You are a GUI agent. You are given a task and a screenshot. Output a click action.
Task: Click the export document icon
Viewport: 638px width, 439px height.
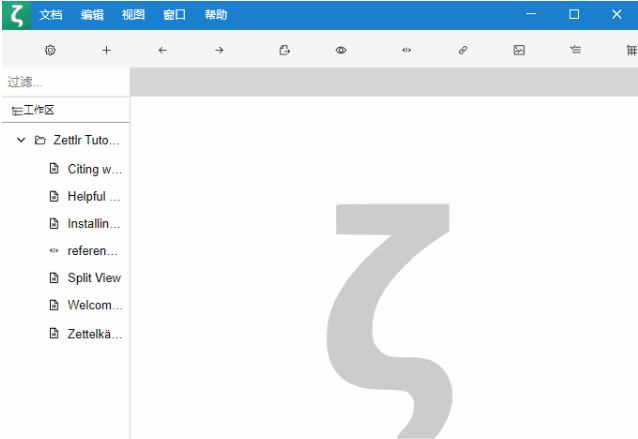285,50
